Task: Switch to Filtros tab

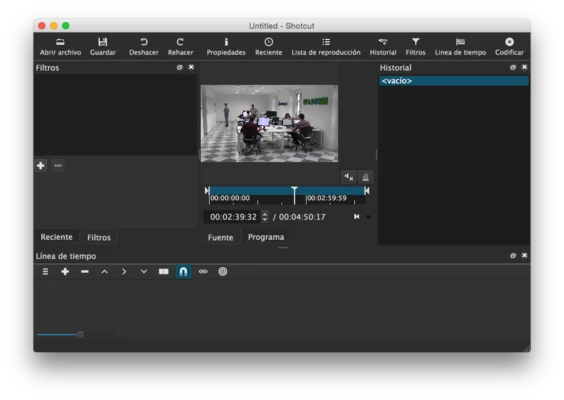Action: pos(99,237)
